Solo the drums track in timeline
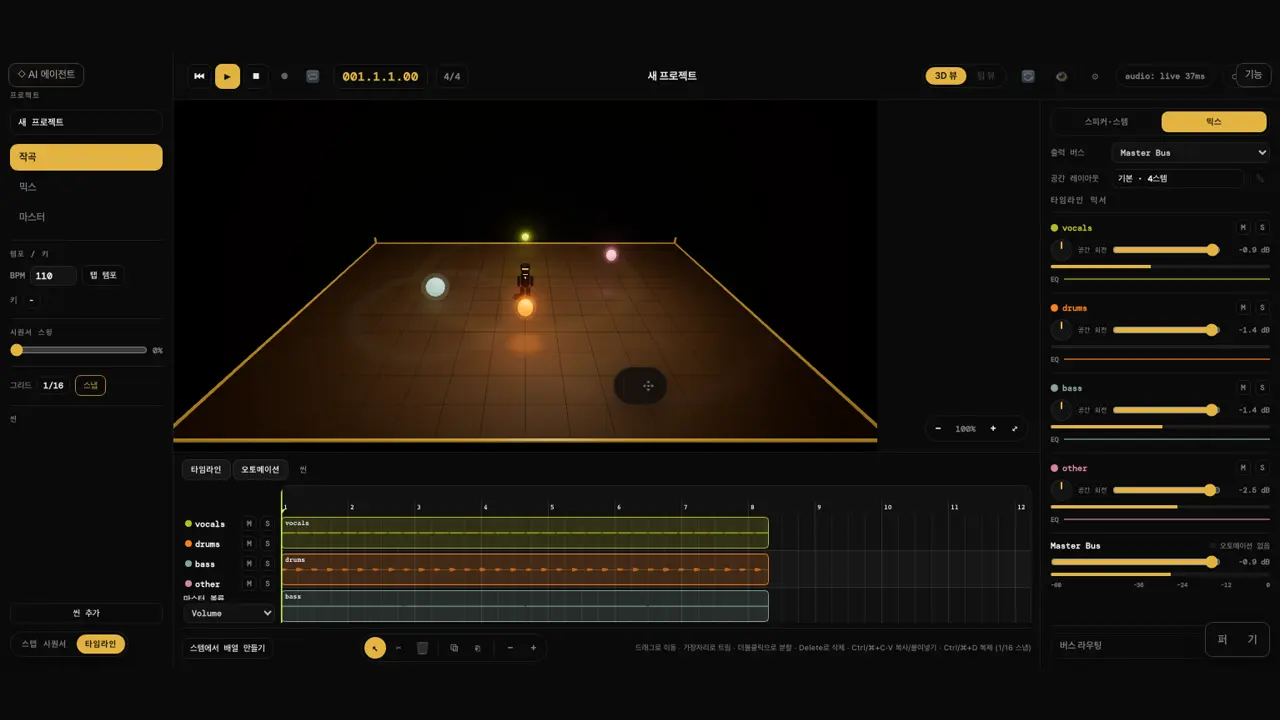 click(x=267, y=544)
